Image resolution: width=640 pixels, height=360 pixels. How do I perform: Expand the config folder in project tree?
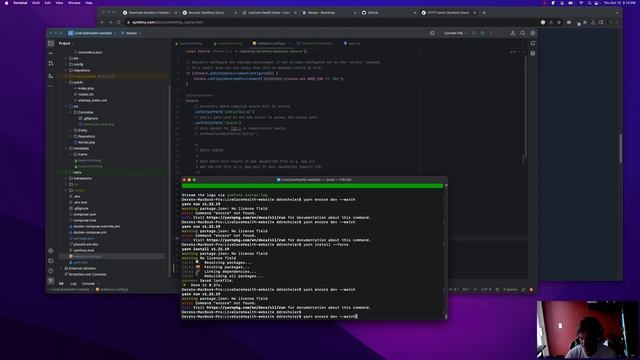(x=66, y=64)
